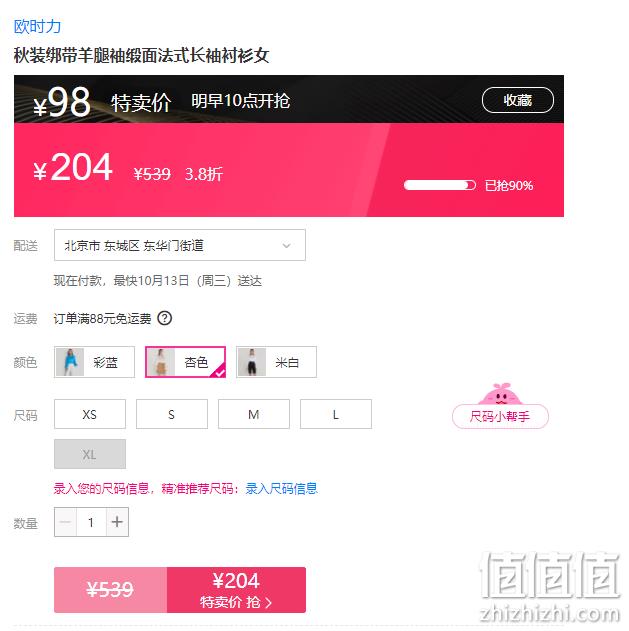Select the 彩蓝 color thumbnail
Image resolution: width=629 pixels, height=631 pixels.
pos(70,362)
